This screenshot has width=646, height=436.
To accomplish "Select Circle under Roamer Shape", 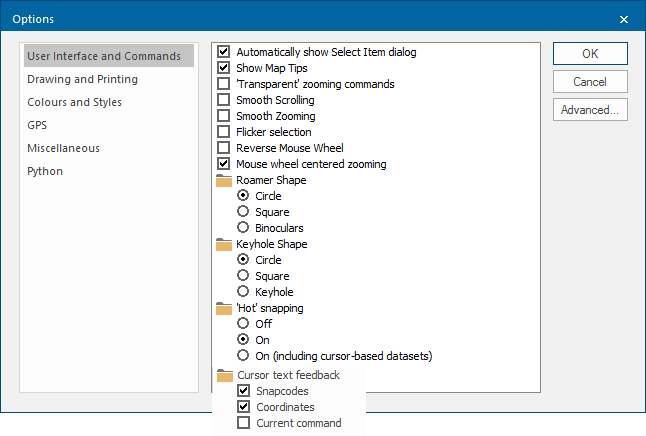I will coord(243,195).
